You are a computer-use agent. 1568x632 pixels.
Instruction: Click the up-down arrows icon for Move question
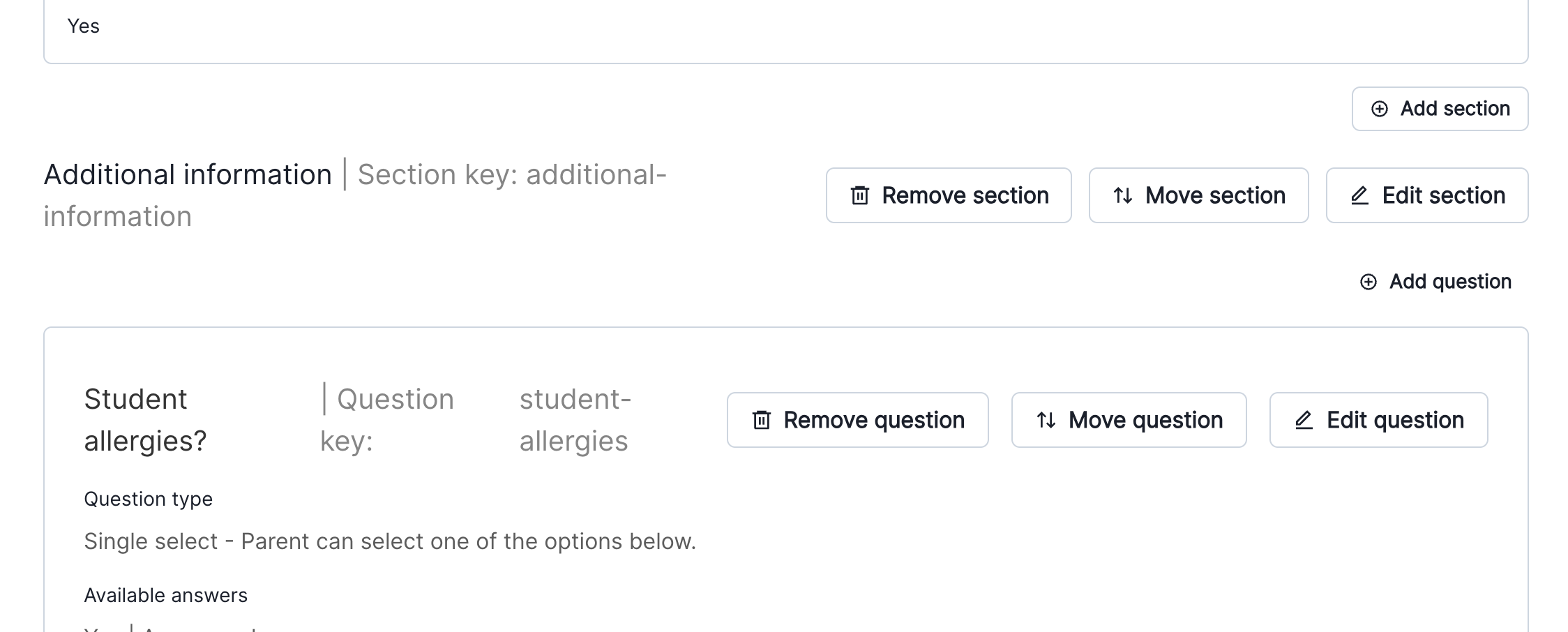click(x=1046, y=421)
